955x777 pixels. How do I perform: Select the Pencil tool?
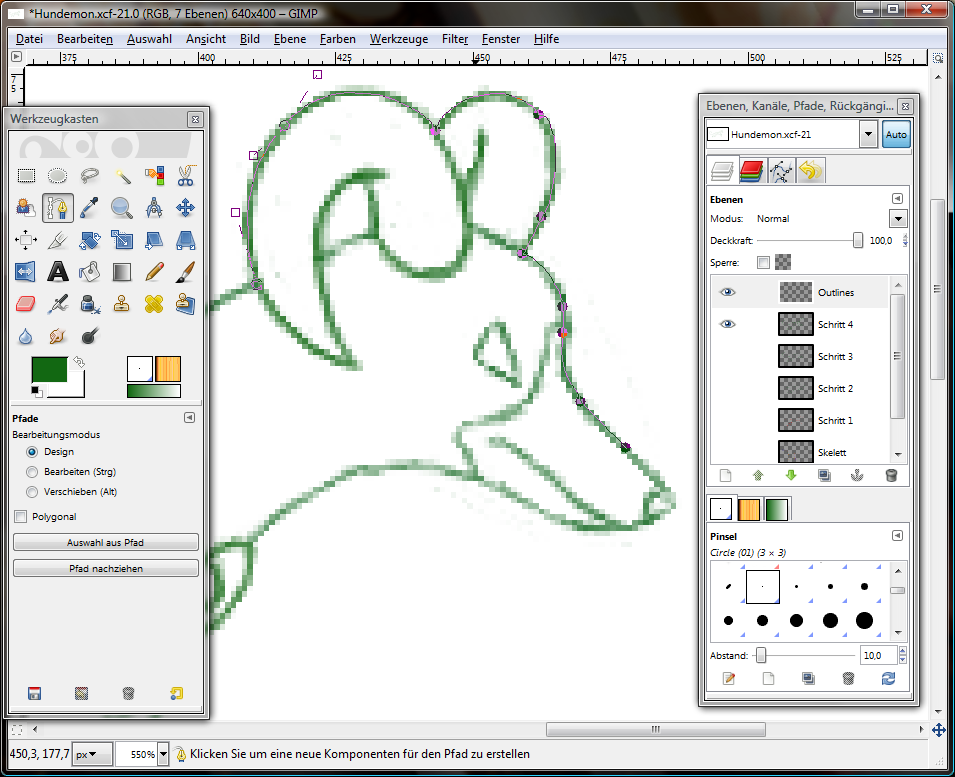tap(154, 272)
